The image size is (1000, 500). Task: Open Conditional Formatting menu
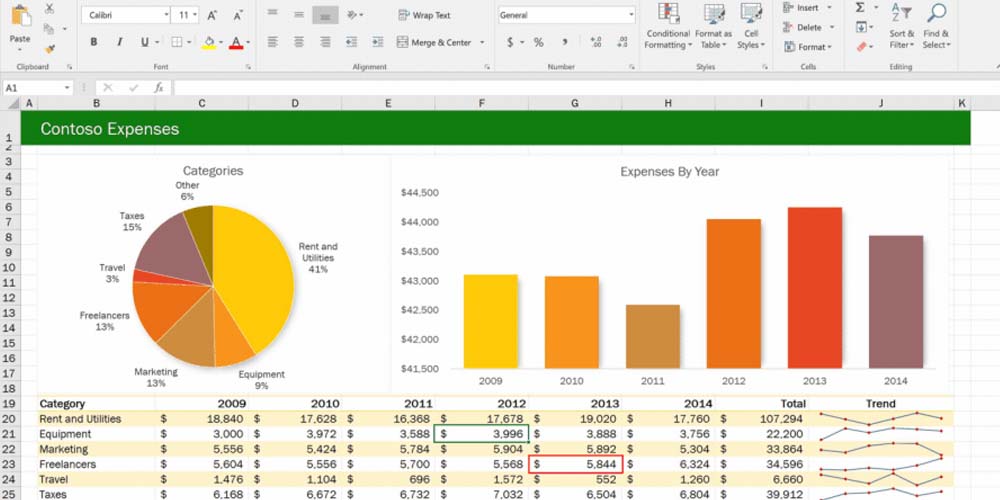(668, 26)
